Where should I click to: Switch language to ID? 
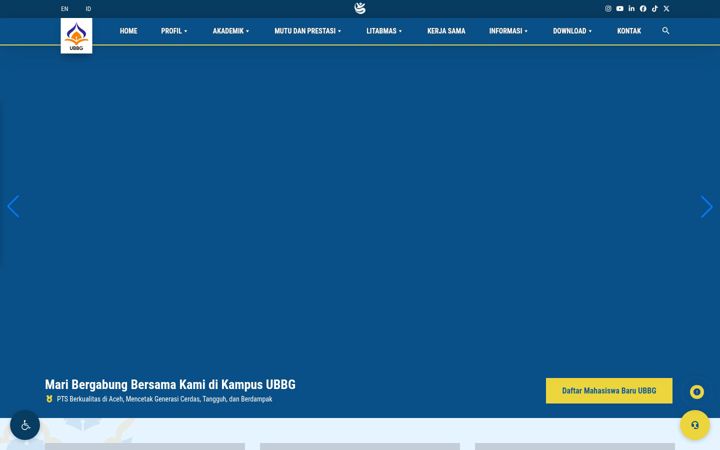point(88,9)
